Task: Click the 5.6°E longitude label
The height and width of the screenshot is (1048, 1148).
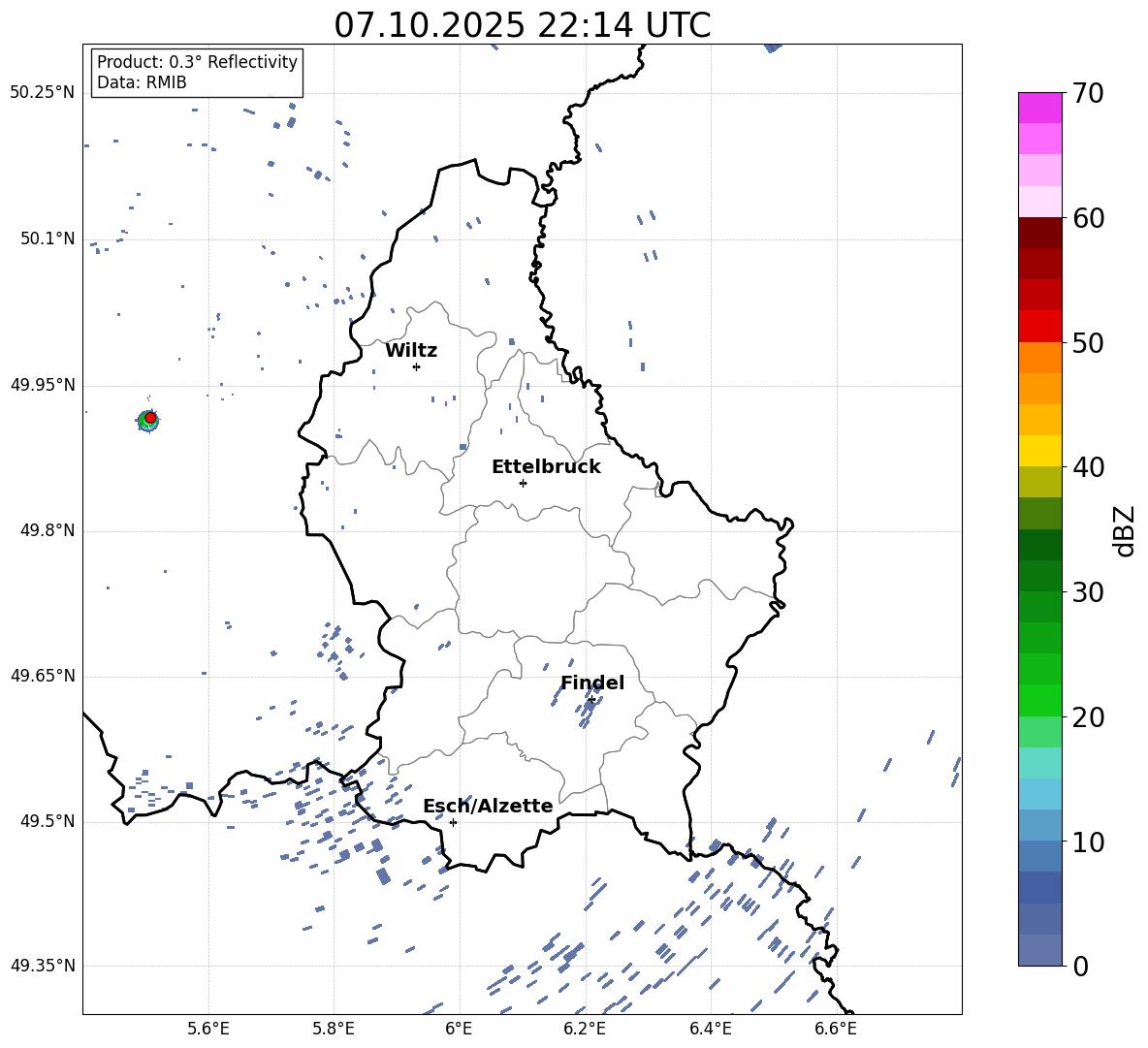Action: point(208,1030)
